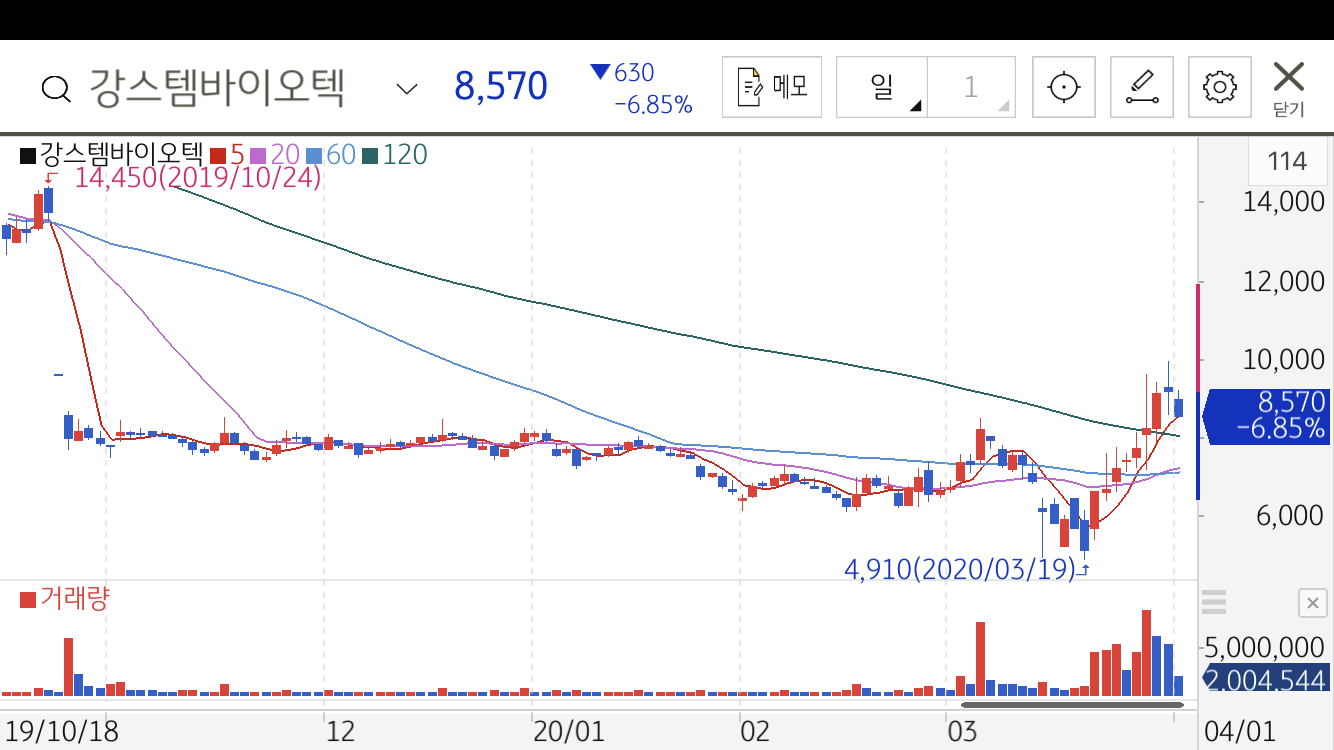Toggle the purple 20-day moving average legend
The width and height of the screenshot is (1334, 750).
(274, 155)
